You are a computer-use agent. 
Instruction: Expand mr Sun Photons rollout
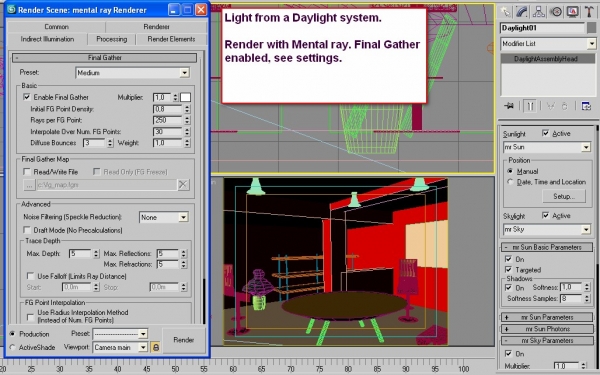[547, 329]
